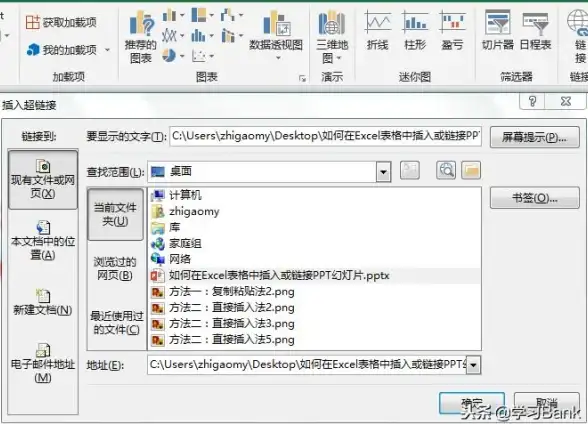
Task: Click the Link (链接) globe icon
Action: (579, 22)
